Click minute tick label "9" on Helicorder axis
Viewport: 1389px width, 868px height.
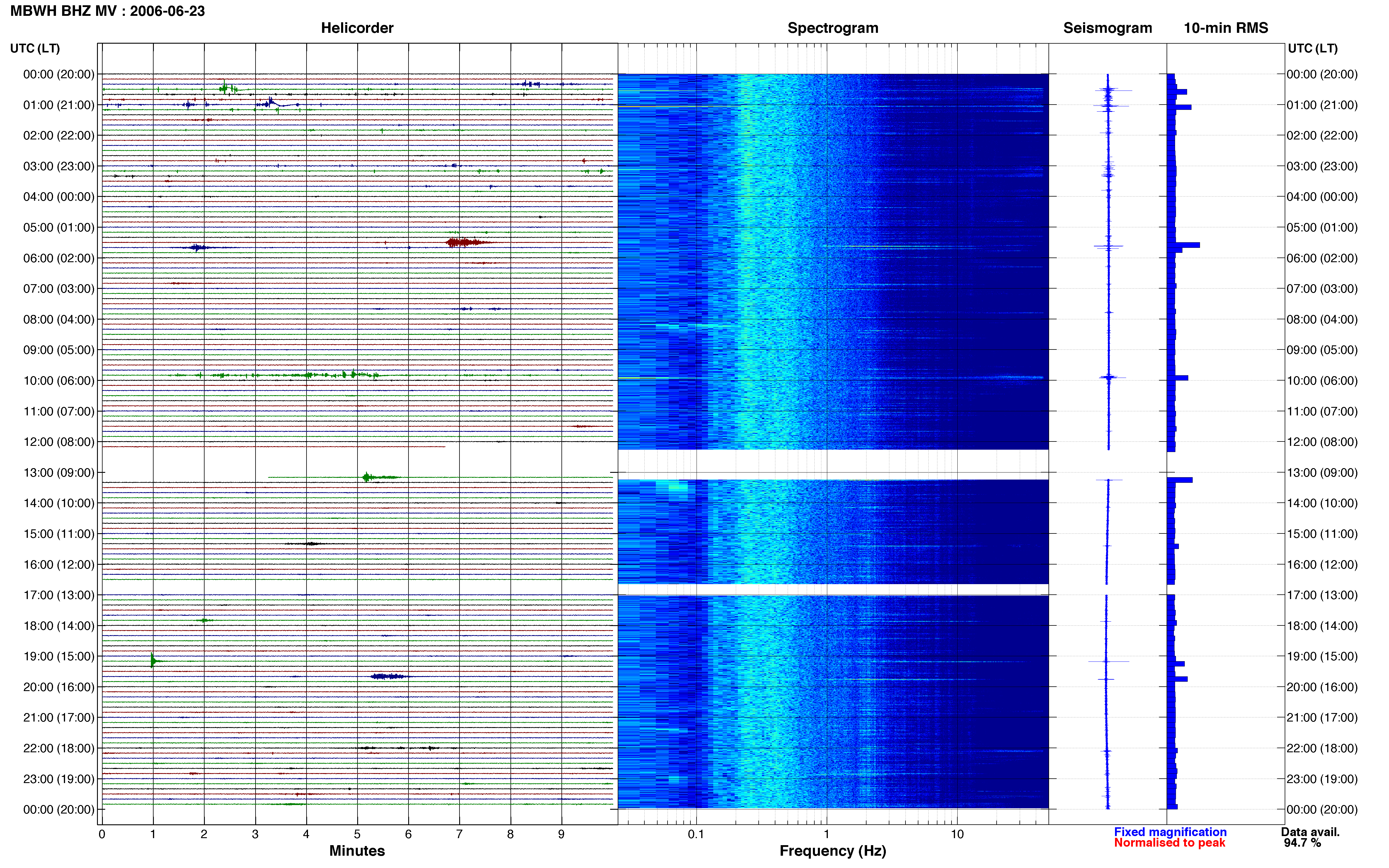point(561,835)
